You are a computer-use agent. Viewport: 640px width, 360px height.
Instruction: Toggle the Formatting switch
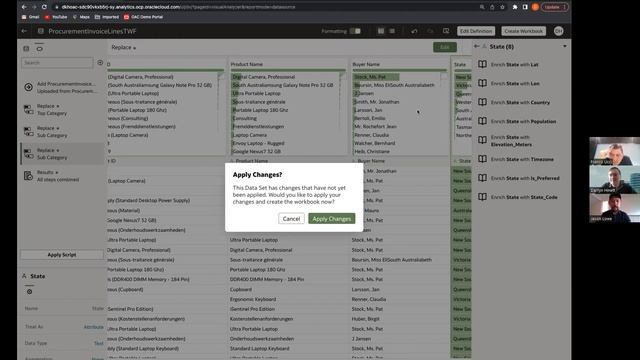pos(355,31)
